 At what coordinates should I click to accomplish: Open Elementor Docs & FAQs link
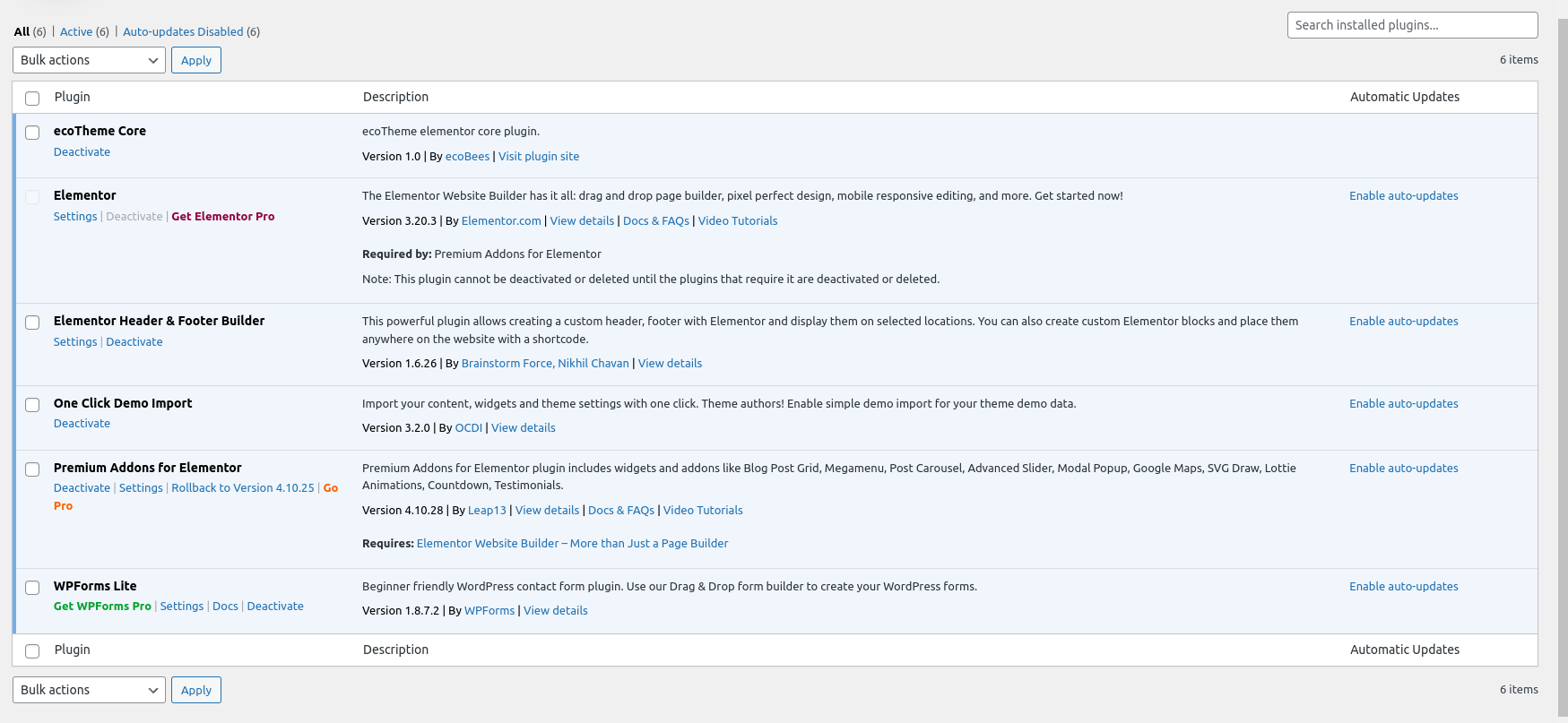click(x=656, y=220)
